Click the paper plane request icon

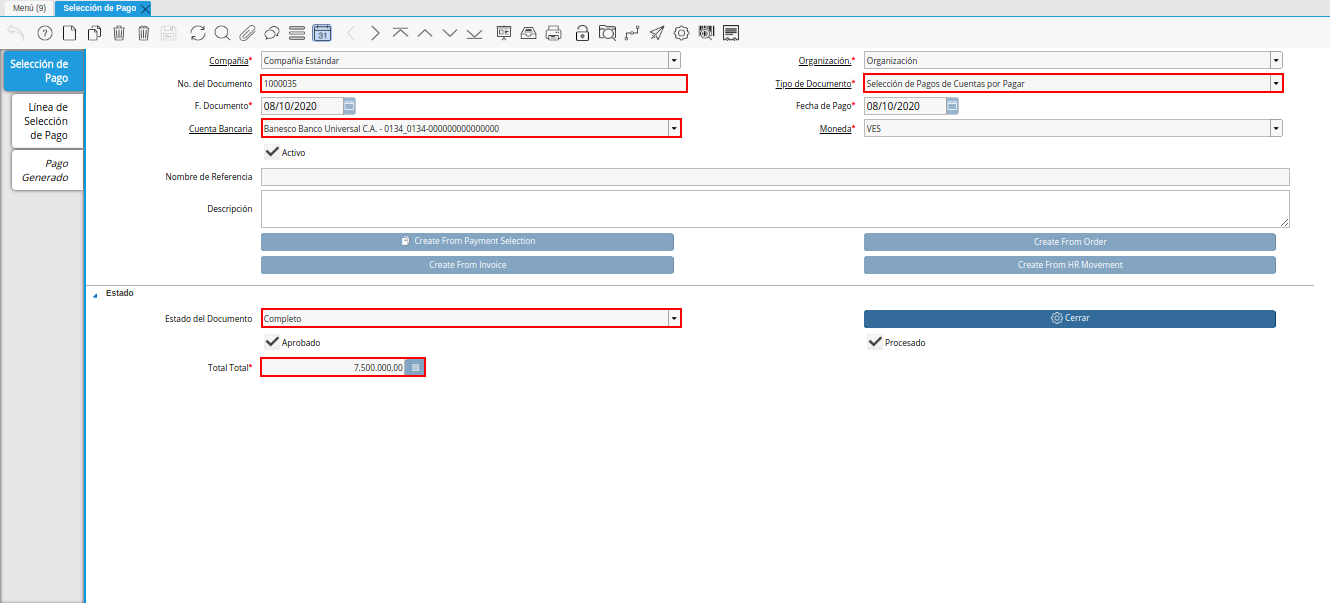coord(656,33)
